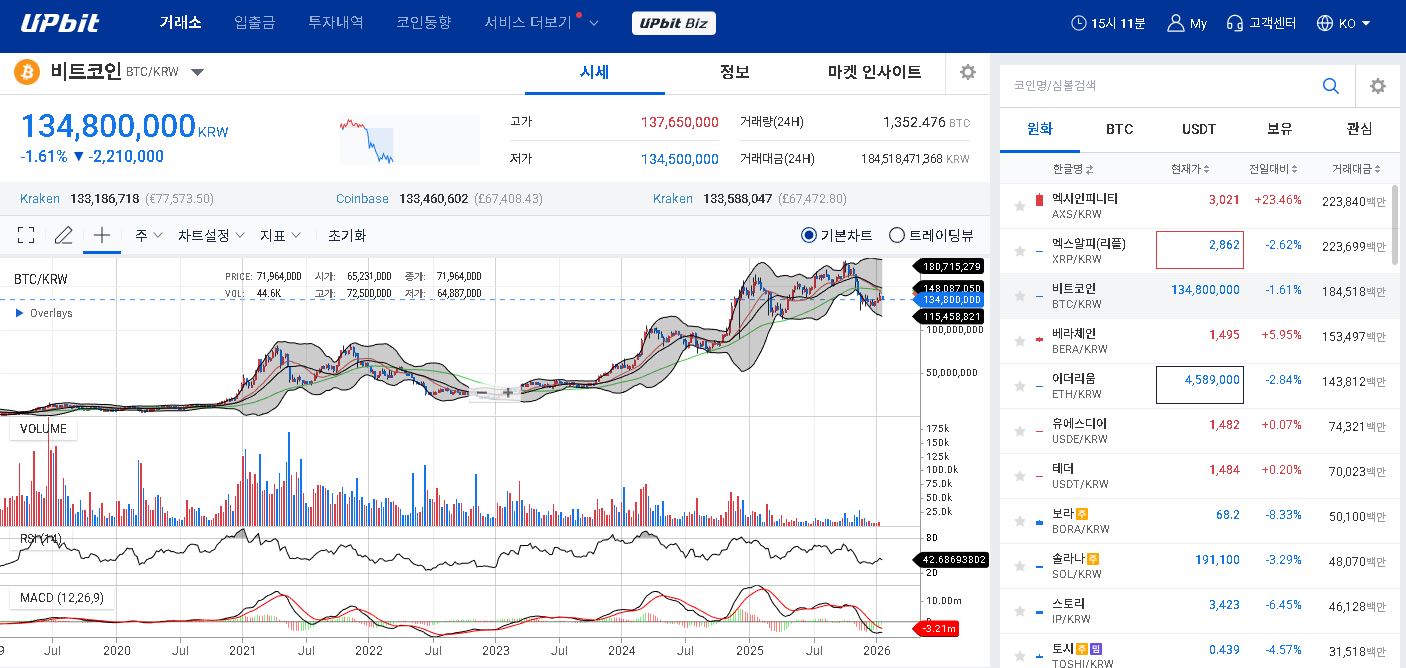Click the Bitcoin coin logo icon
1406x668 pixels.
24,72
